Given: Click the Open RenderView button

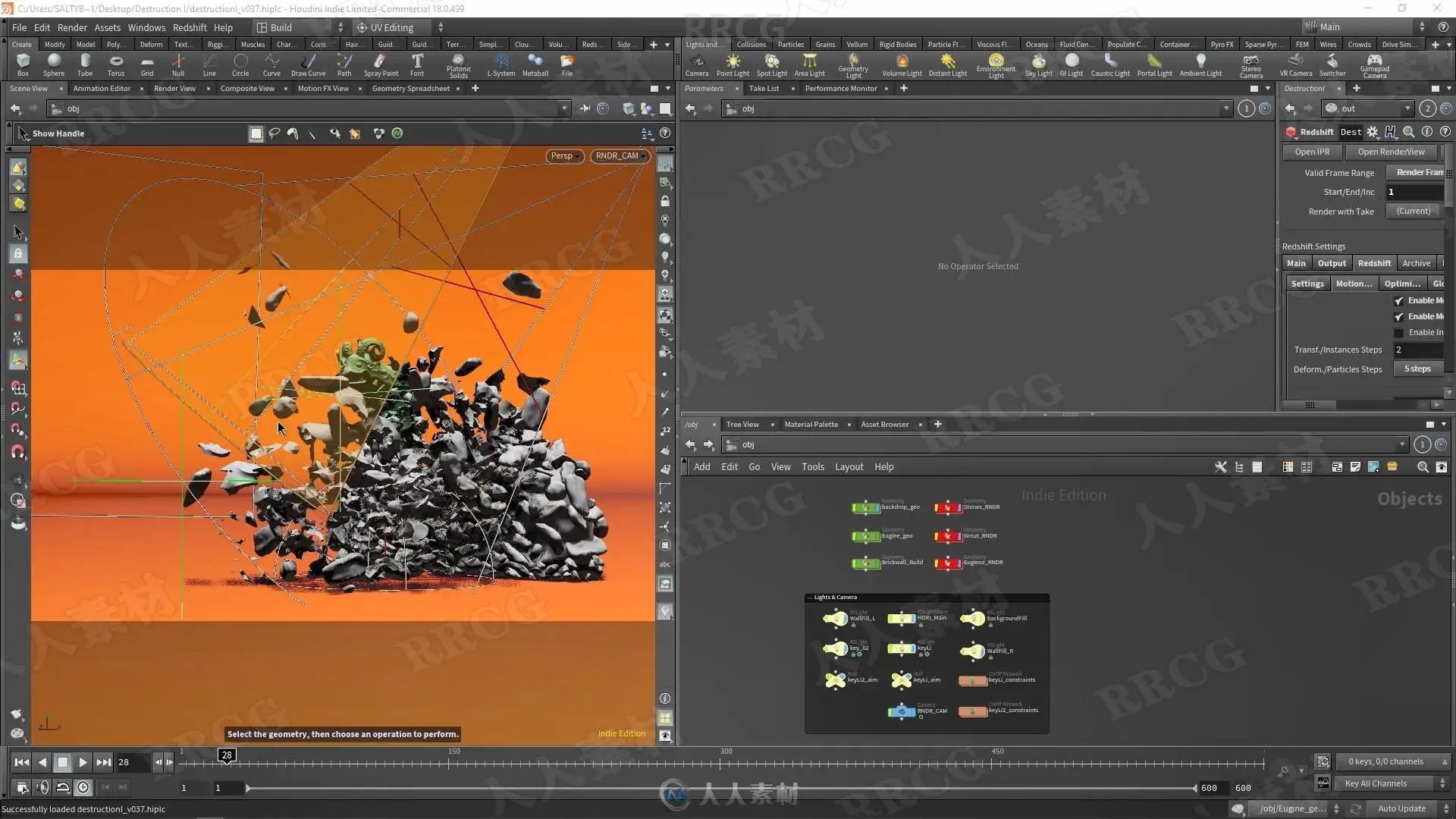Looking at the screenshot, I should [x=1391, y=152].
